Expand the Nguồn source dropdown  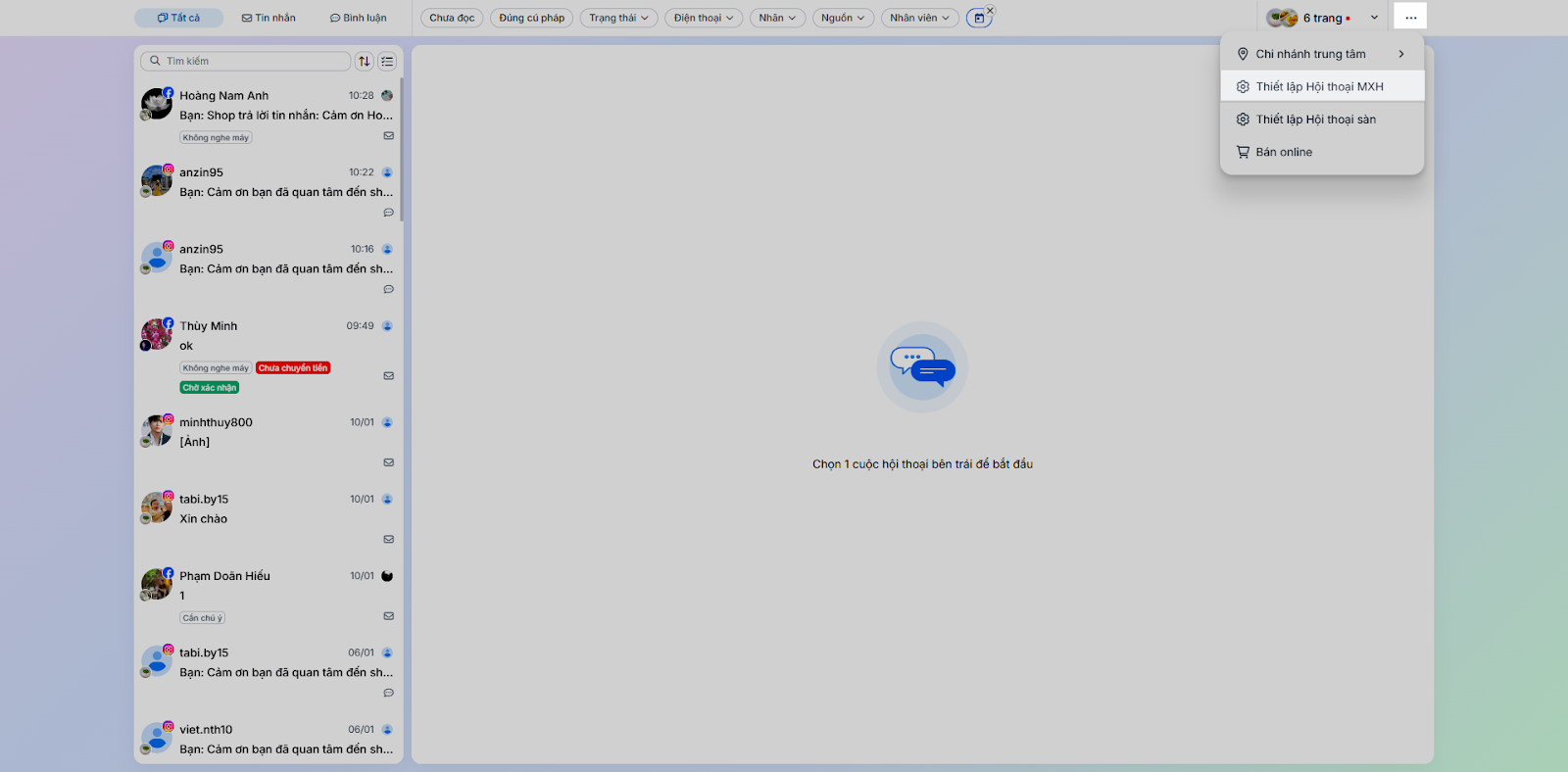pos(843,18)
